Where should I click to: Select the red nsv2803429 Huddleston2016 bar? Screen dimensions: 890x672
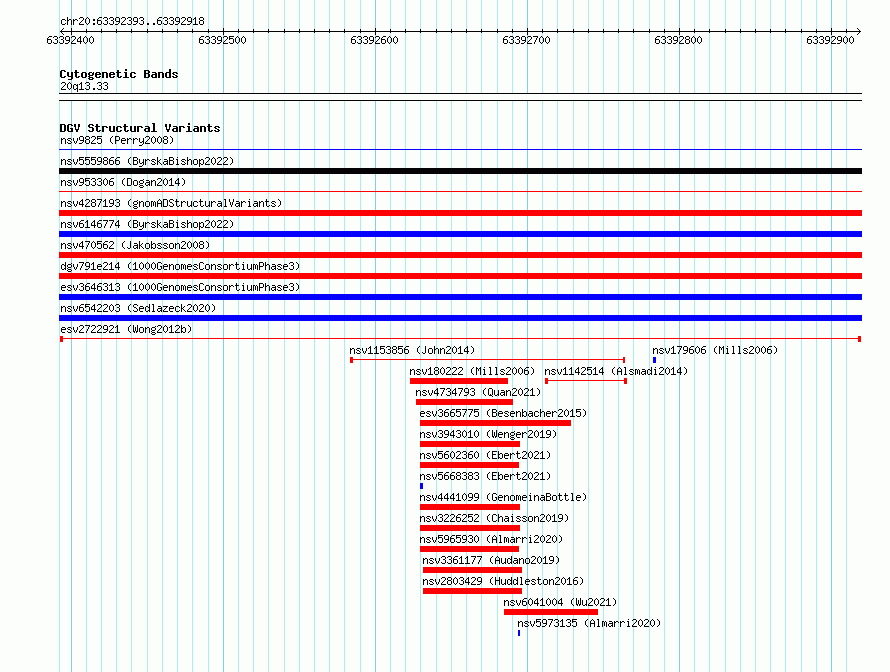tap(472, 591)
